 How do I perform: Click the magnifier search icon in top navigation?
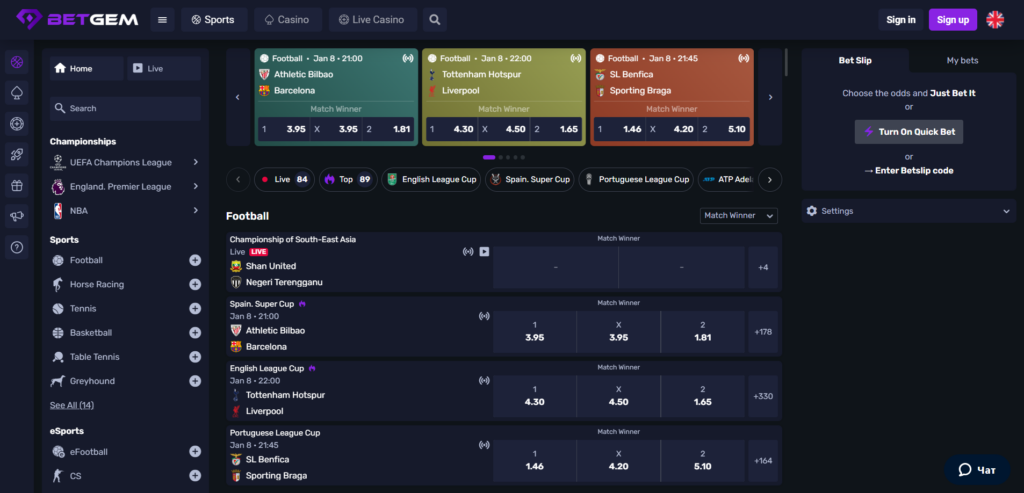tap(433, 19)
